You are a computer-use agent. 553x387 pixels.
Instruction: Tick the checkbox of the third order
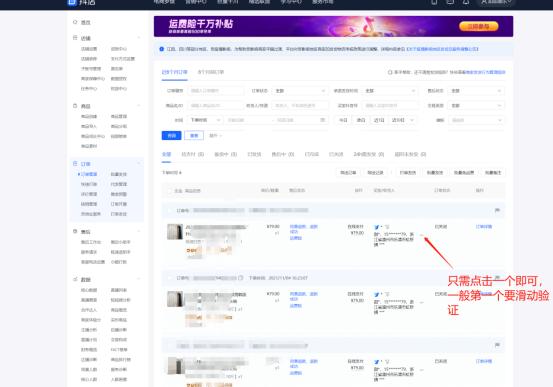(170, 345)
